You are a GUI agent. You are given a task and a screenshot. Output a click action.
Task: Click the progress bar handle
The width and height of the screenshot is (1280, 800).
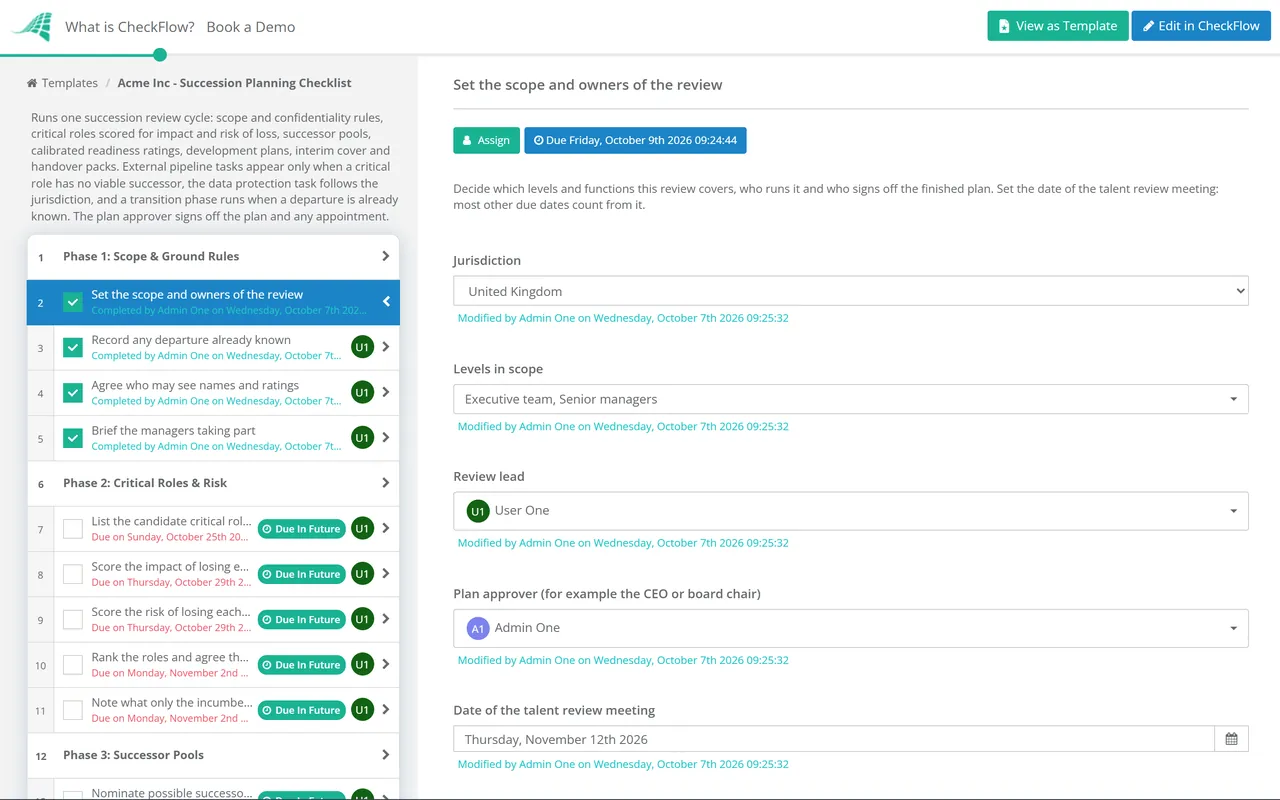click(x=160, y=55)
